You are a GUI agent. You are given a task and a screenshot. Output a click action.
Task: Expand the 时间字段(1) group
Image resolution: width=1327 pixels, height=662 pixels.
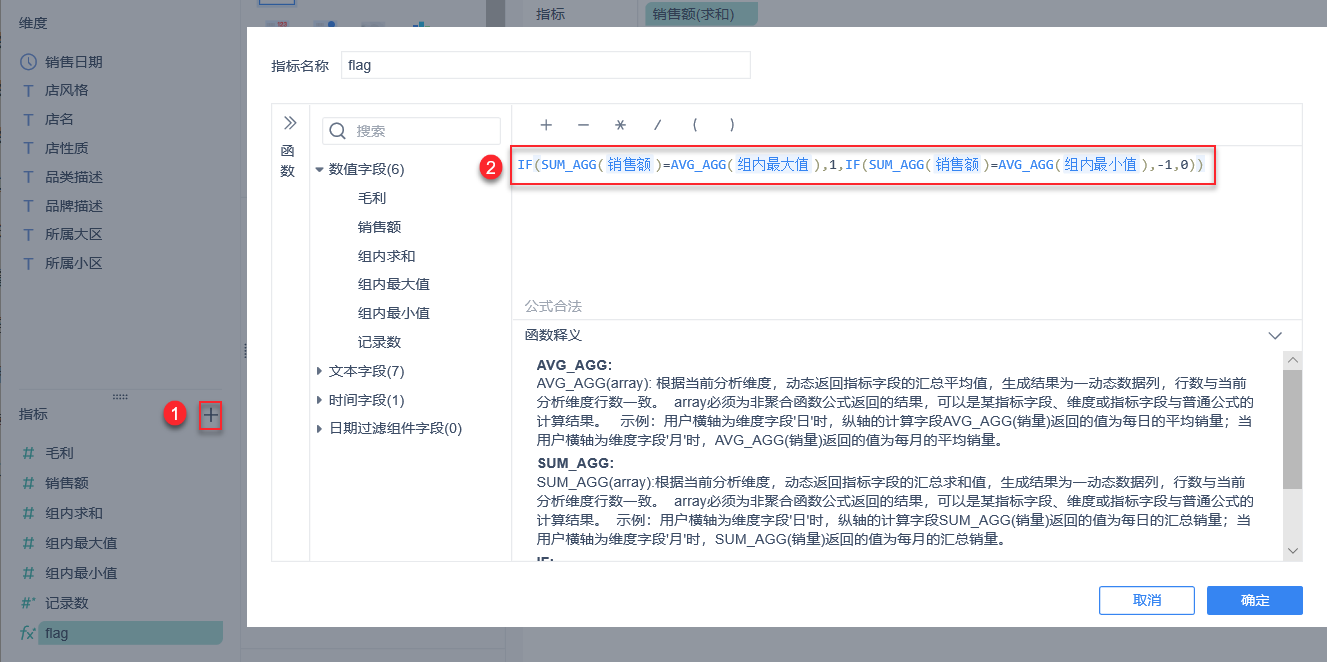point(320,400)
